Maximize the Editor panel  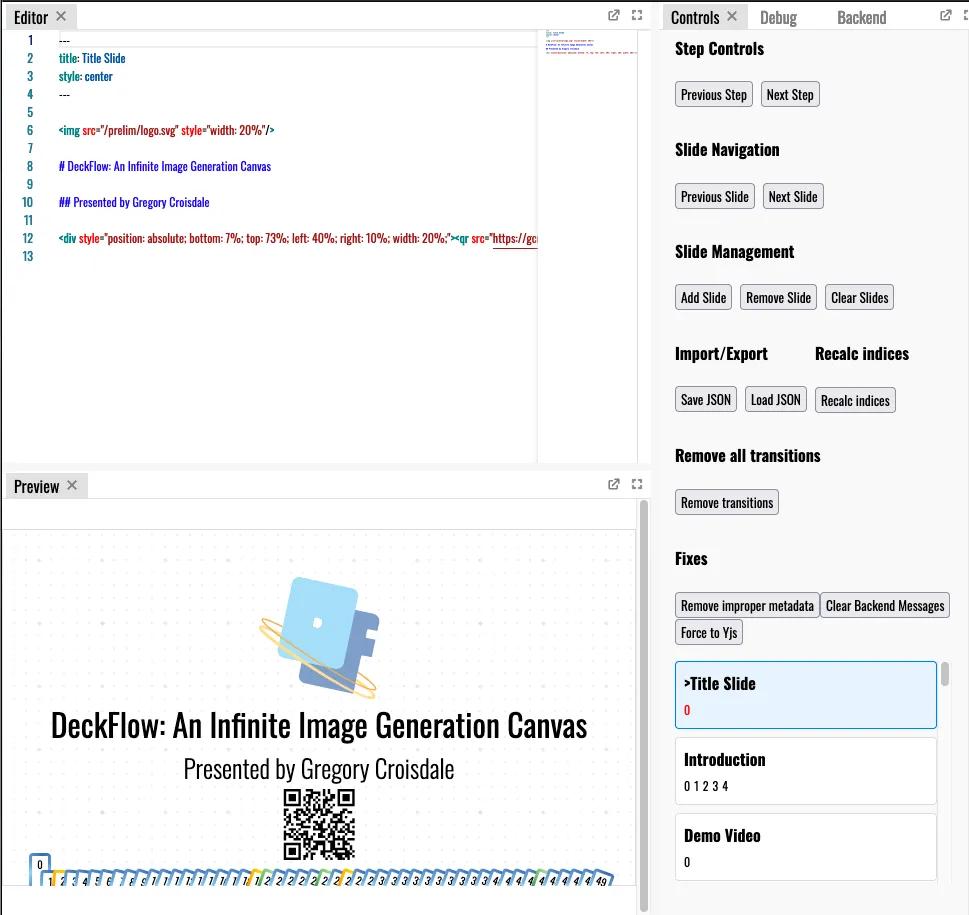point(638,16)
